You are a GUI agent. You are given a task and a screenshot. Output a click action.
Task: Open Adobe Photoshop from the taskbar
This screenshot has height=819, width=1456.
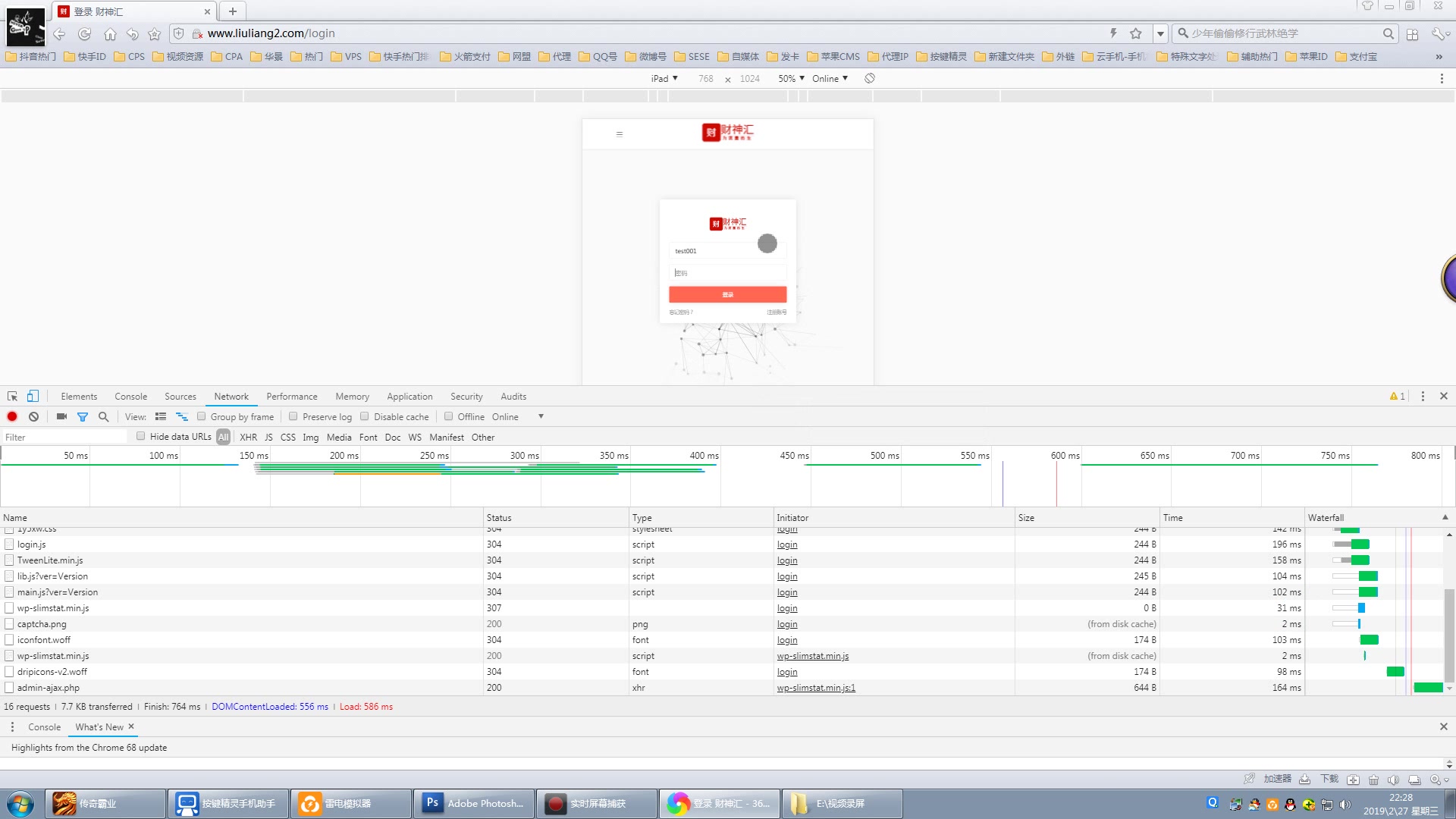pos(474,803)
